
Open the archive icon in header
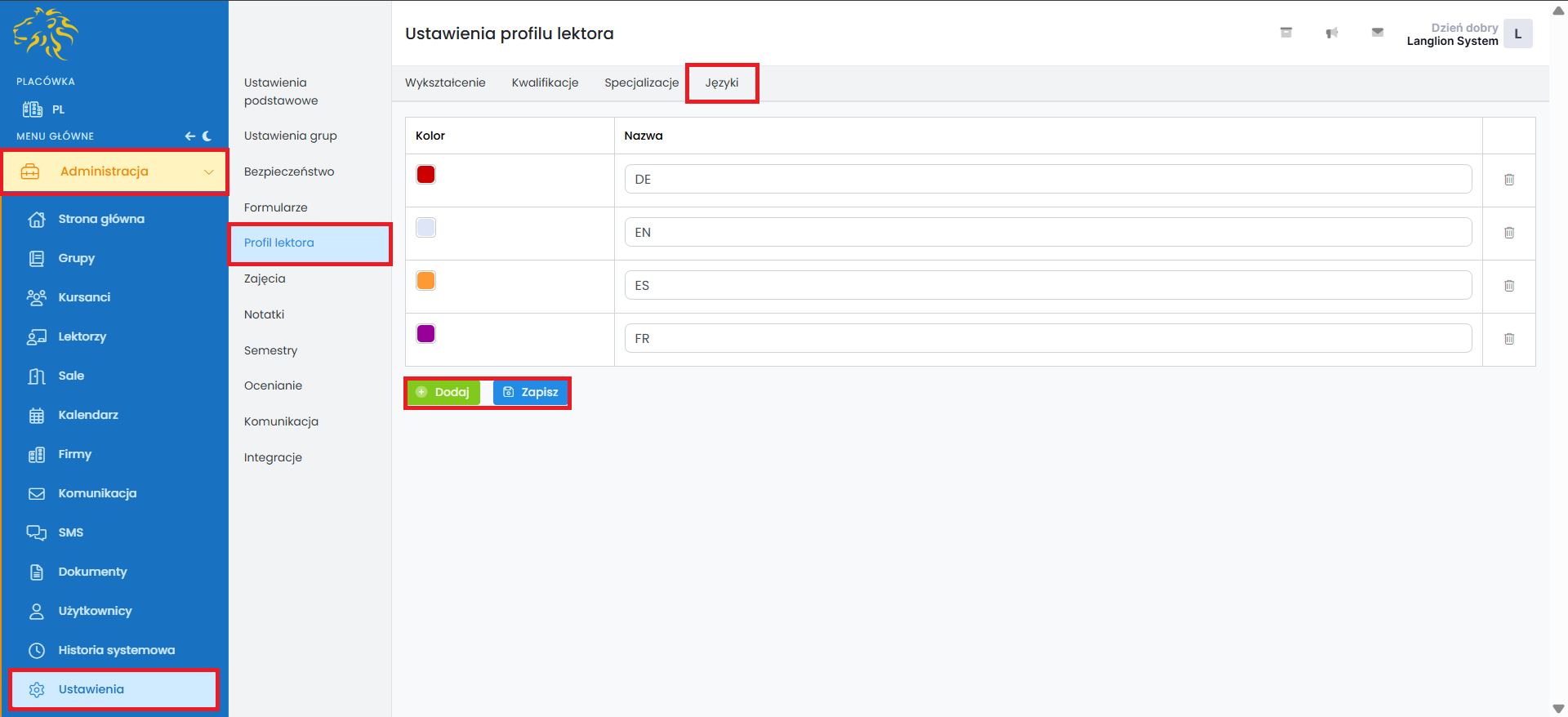tap(1285, 33)
